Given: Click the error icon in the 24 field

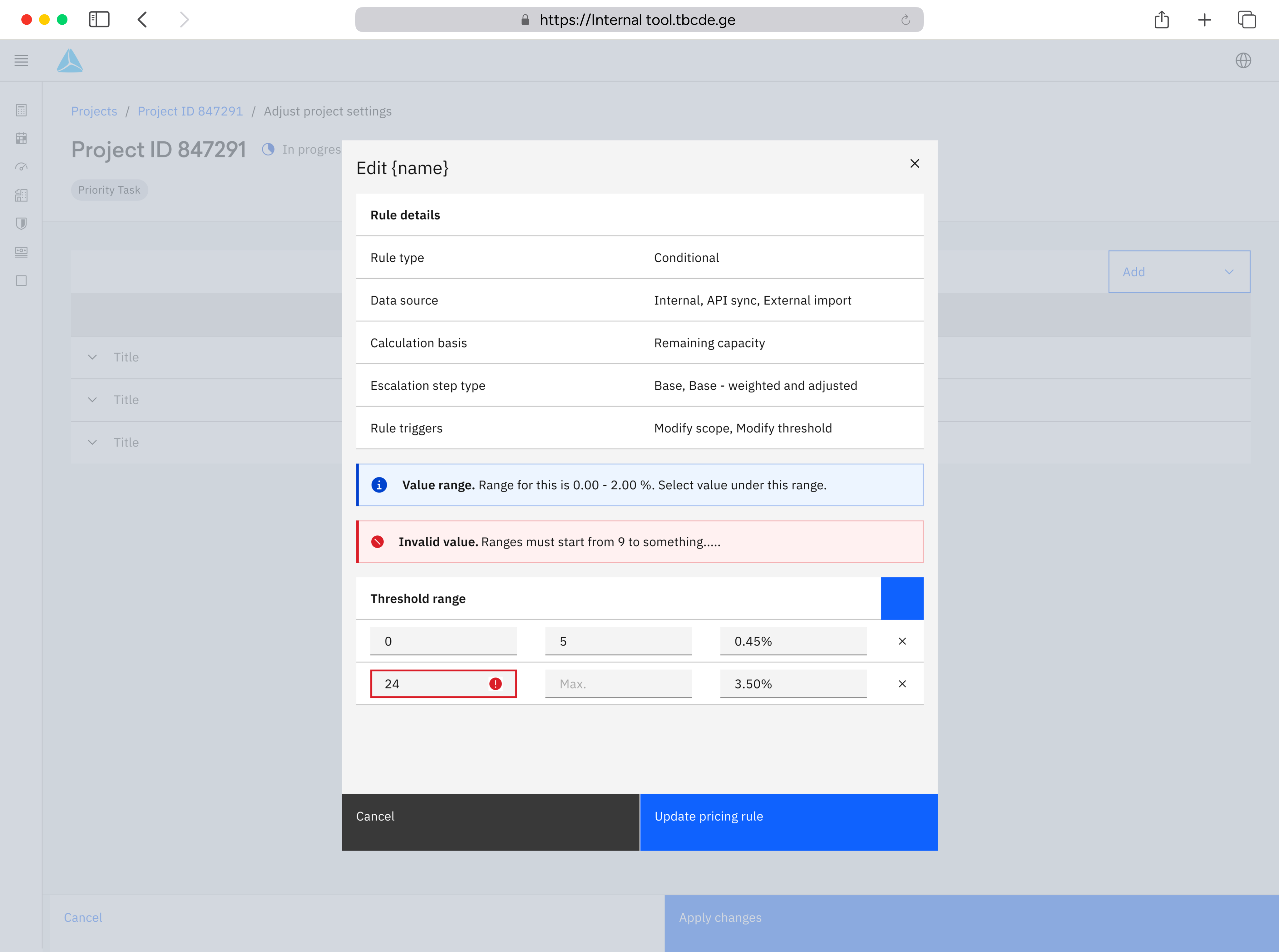Looking at the screenshot, I should tap(496, 684).
